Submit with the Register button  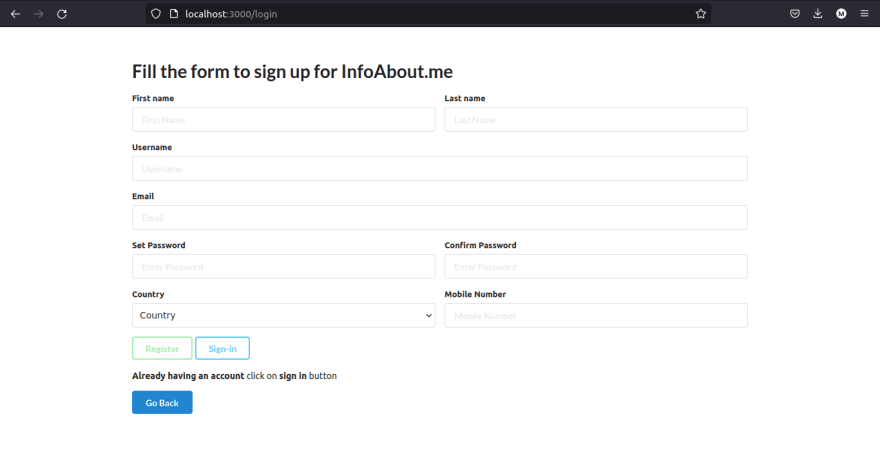[162, 348]
